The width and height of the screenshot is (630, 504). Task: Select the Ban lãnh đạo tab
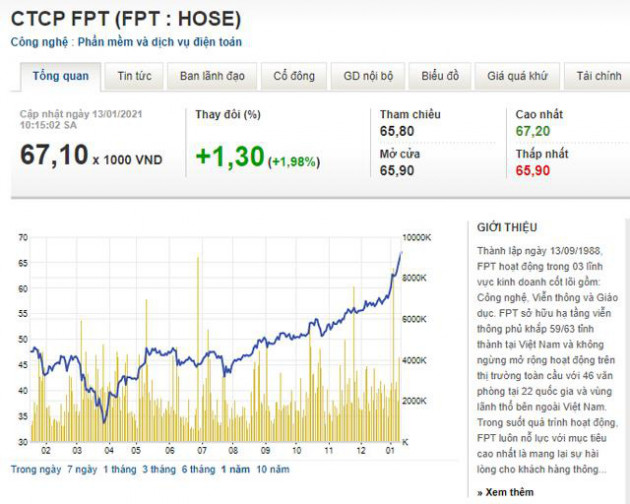click(212, 76)
